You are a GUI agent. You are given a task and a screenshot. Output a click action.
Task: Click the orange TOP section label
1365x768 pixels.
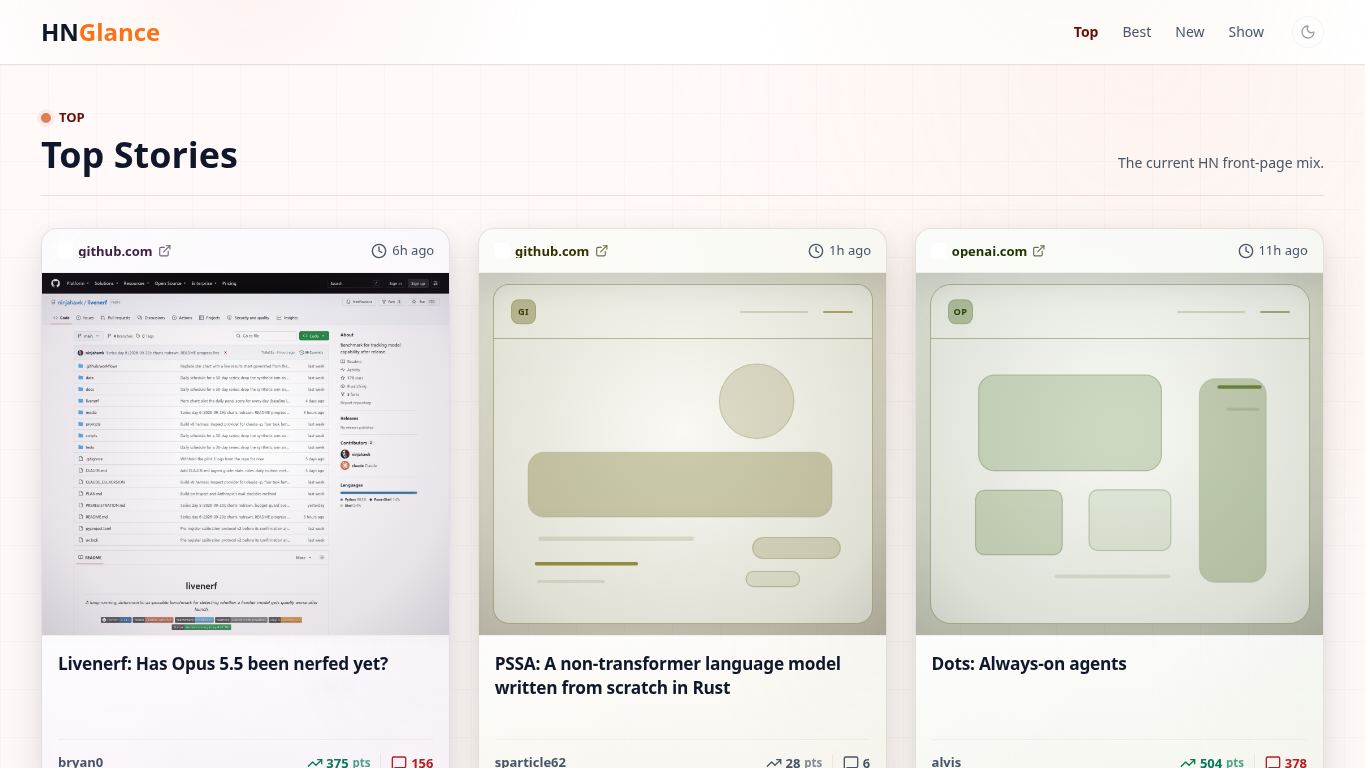[72, 118]
